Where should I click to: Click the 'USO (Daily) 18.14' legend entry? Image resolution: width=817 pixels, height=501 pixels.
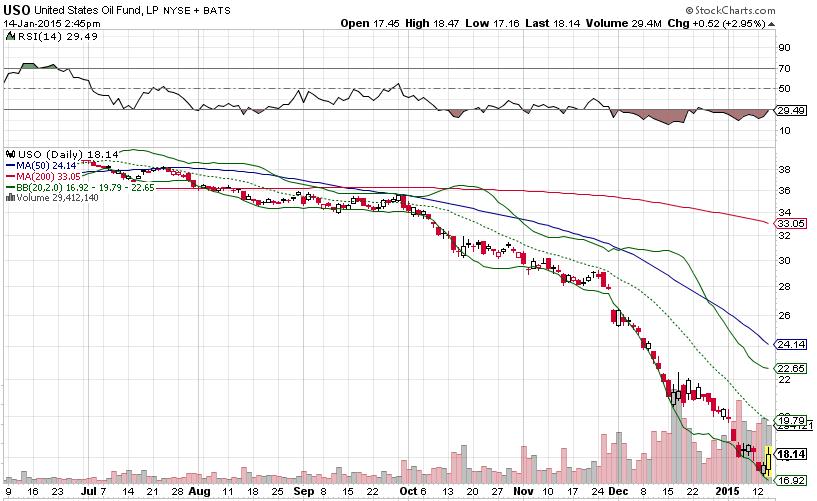pos(68,155)
